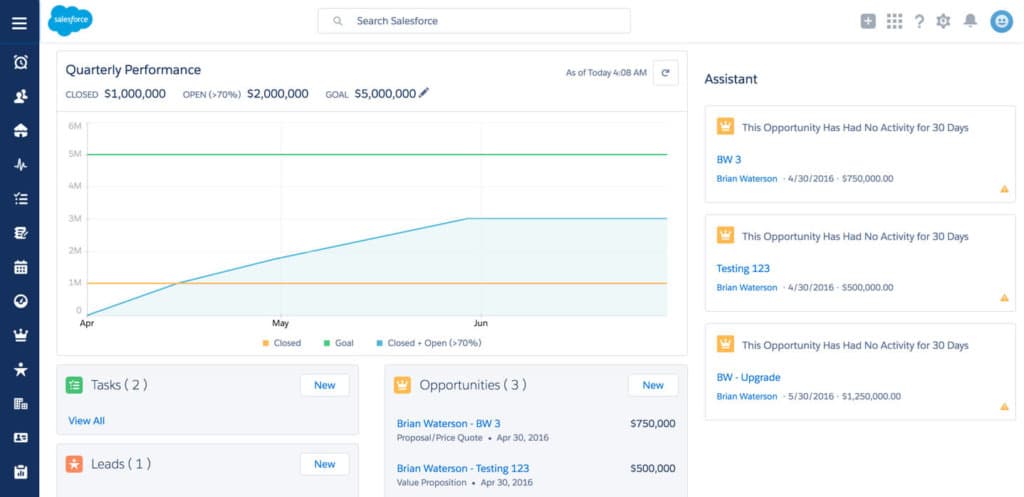The height and width of the screenshot is (497, 1024).
Task: Open the user profile avatar
Action: coord(1001,22)
